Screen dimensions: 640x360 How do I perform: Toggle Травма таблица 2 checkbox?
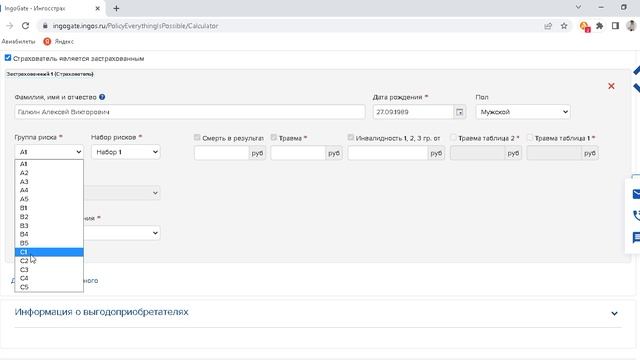(453, 138)
